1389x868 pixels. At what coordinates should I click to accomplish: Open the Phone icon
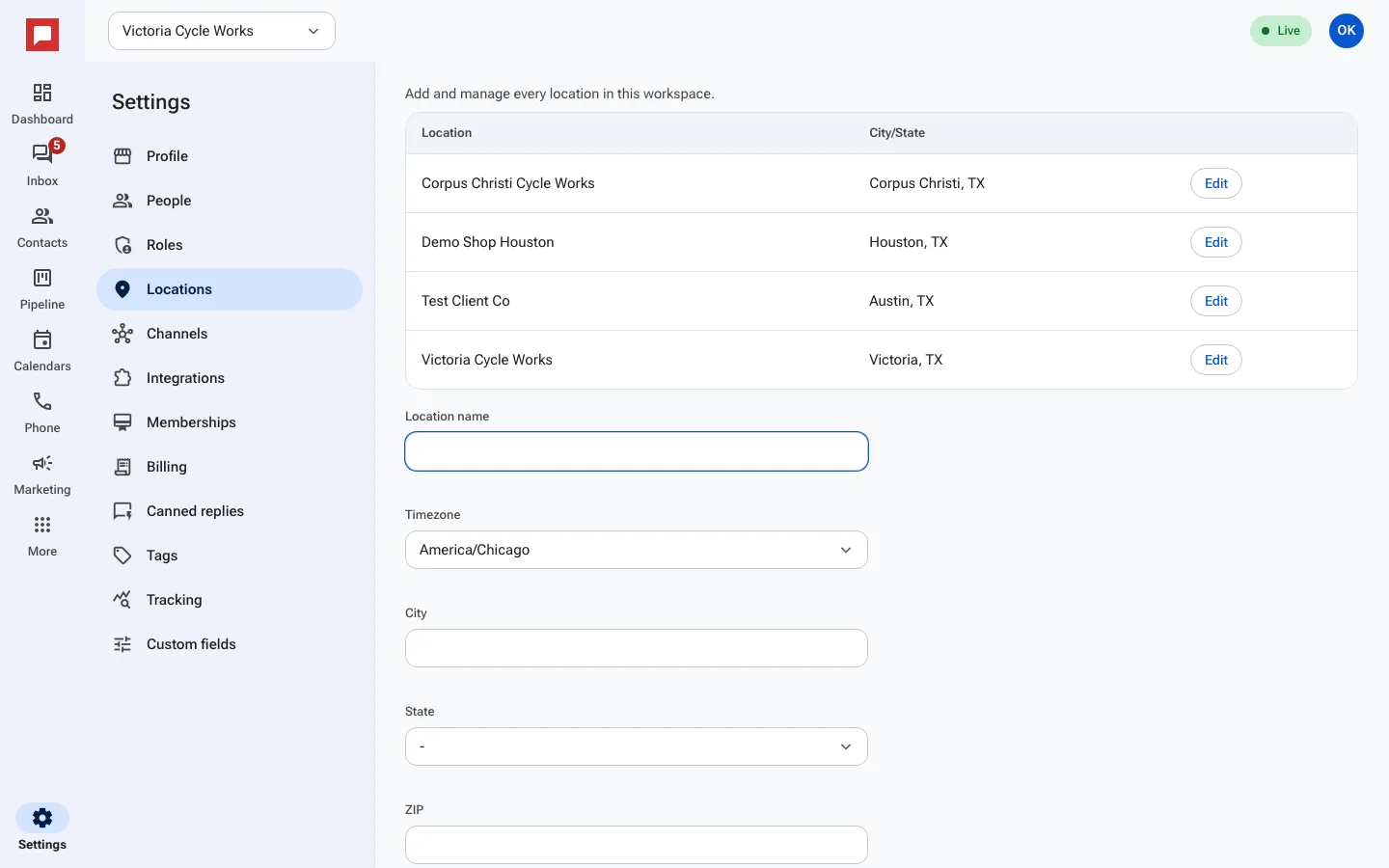tap(42, 401)
